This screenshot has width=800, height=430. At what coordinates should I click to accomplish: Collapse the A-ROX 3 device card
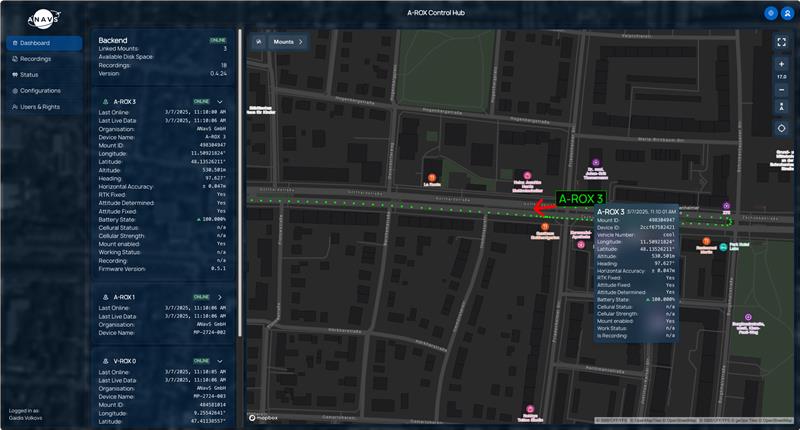(x=219, y=101)
